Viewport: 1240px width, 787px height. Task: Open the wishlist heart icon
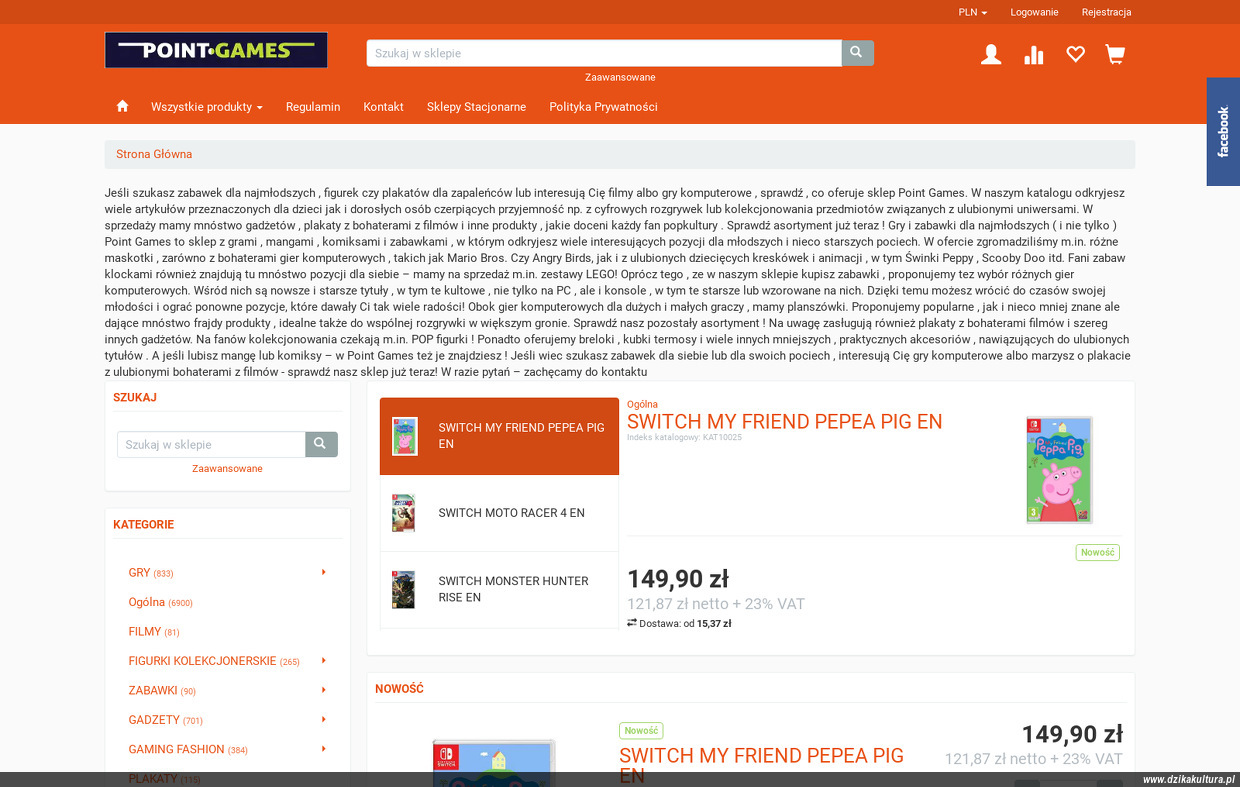coord(1076,55)
